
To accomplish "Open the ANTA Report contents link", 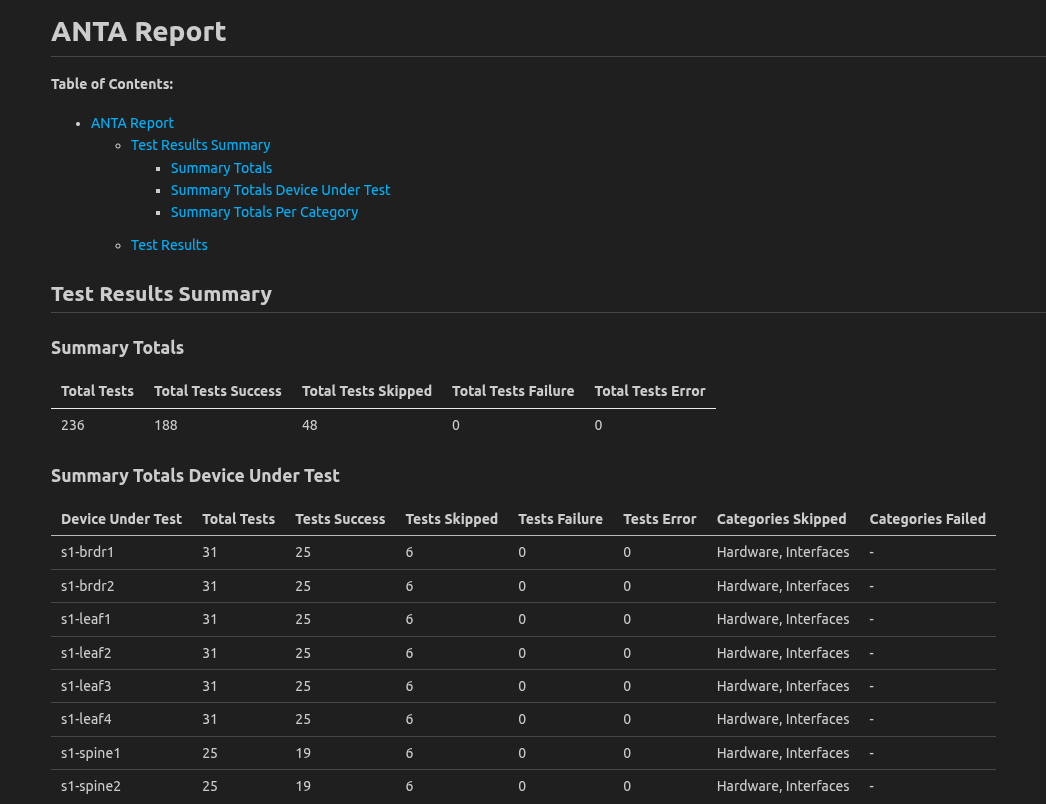I will pyautogui.click(x=132, y=123).
